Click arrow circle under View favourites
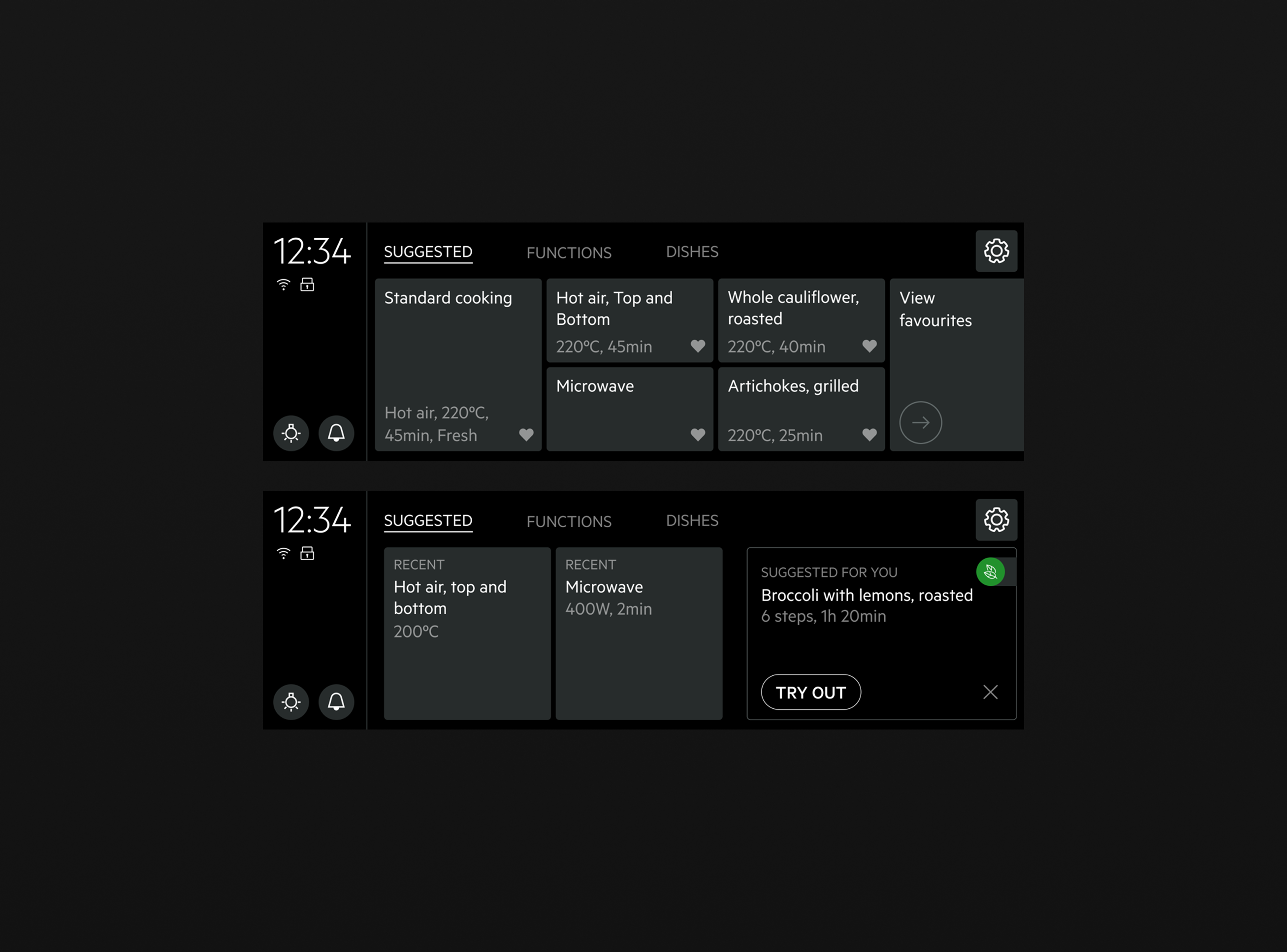This screenshot has height=952, width=1287. (920, 422)
